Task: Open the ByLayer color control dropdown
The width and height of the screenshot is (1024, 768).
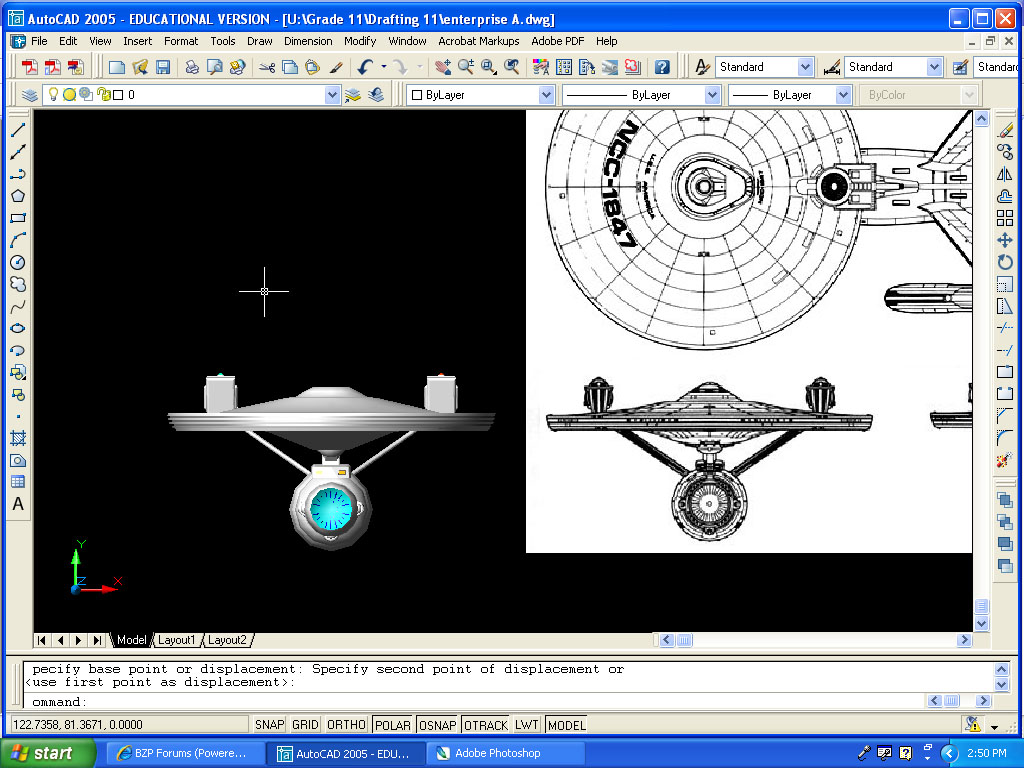Action: tap(547, 95)
